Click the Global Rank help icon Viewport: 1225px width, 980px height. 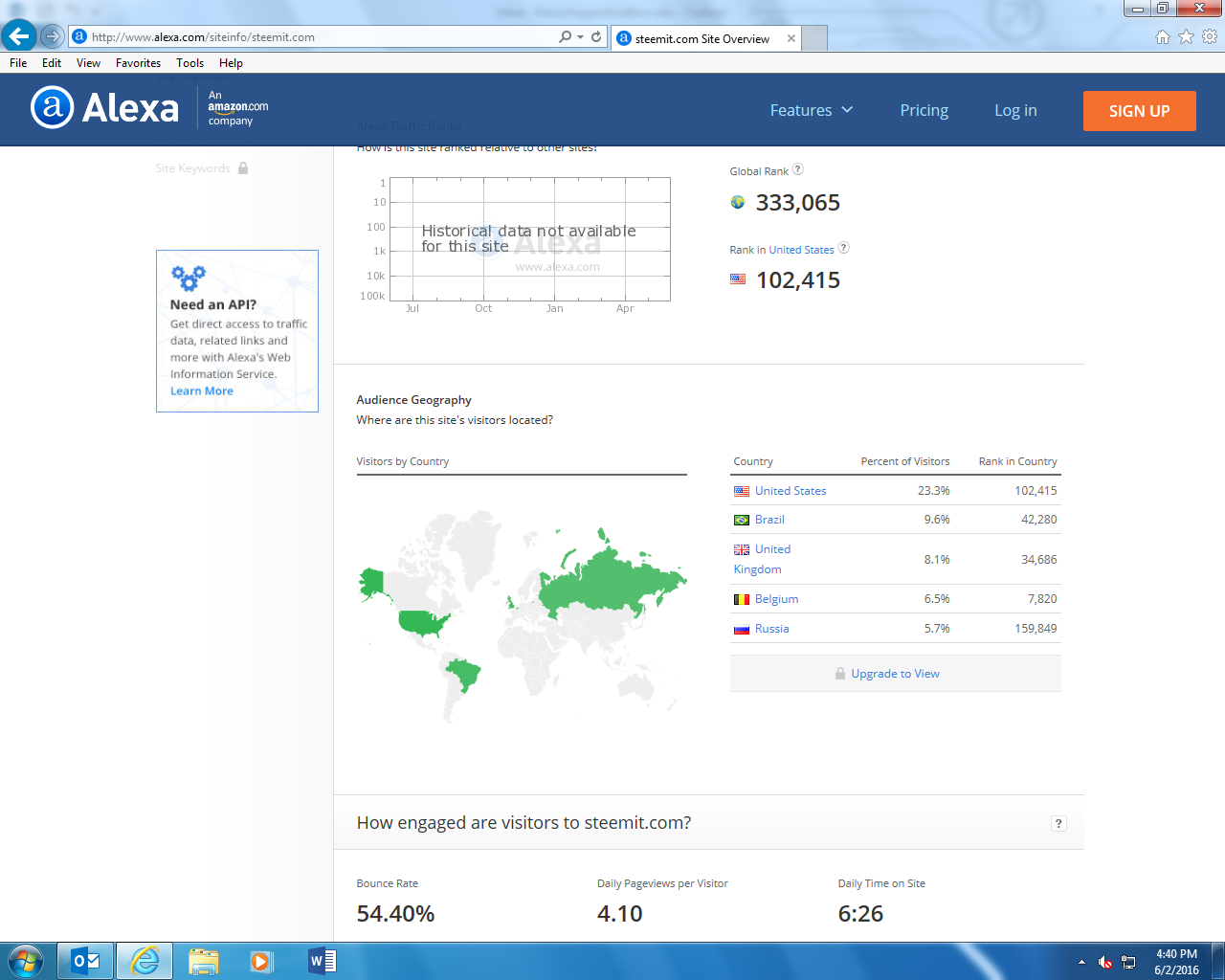tap(798, 169)
